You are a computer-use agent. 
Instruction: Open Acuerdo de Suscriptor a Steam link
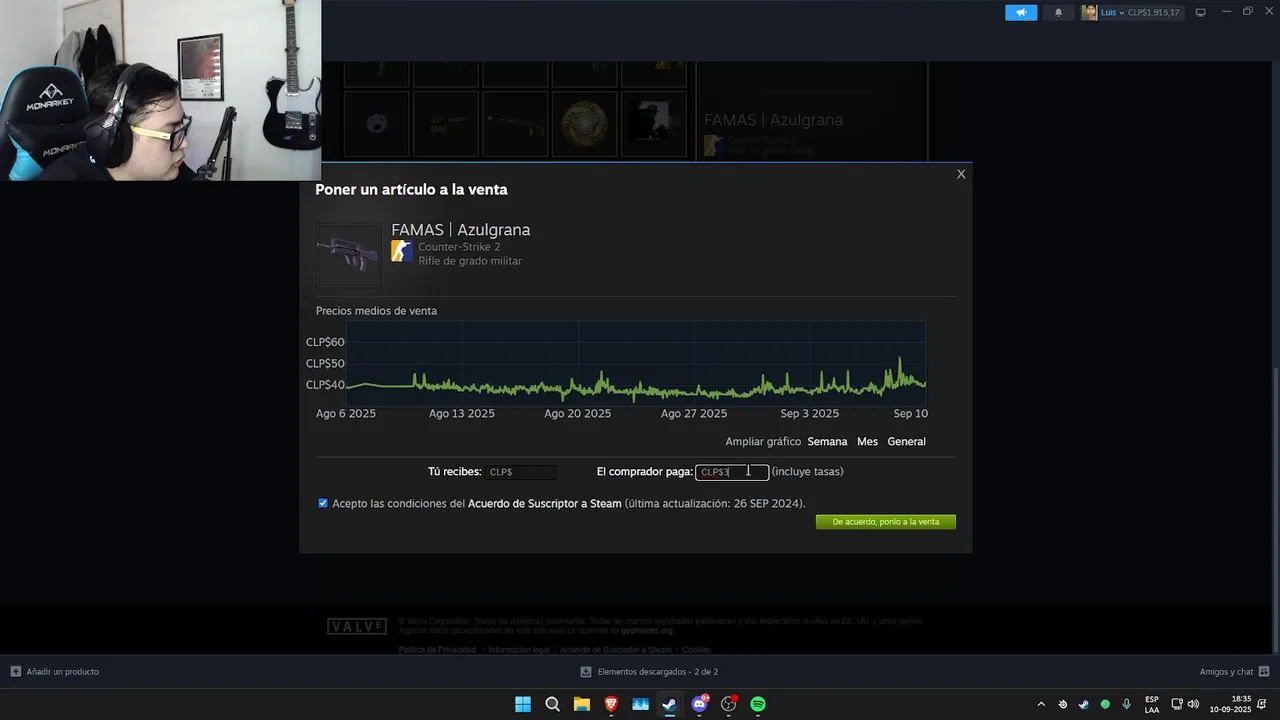545,503
